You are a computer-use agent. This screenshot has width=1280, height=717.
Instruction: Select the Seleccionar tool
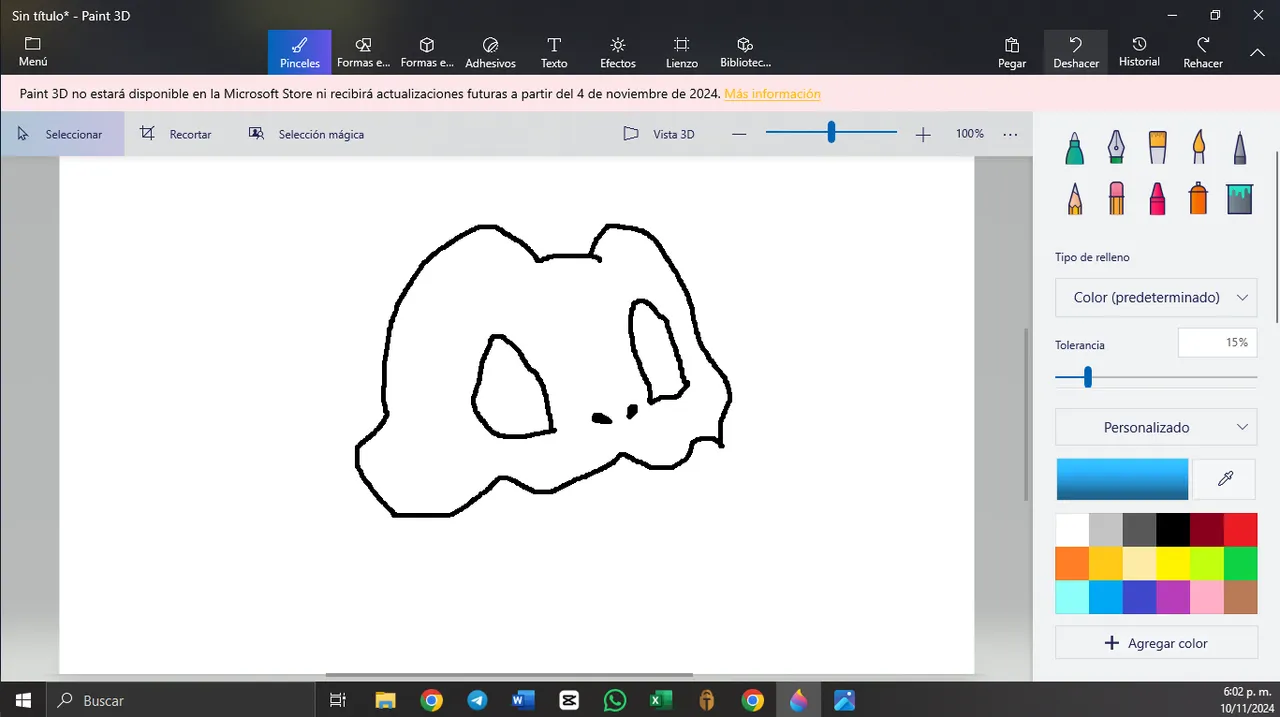tap(62, 134)
